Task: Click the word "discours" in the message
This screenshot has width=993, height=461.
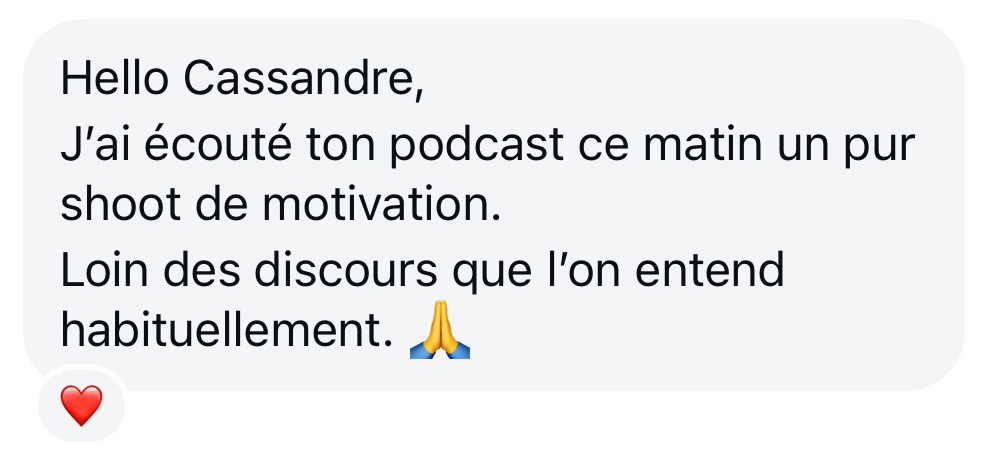Action: point(346,269)
